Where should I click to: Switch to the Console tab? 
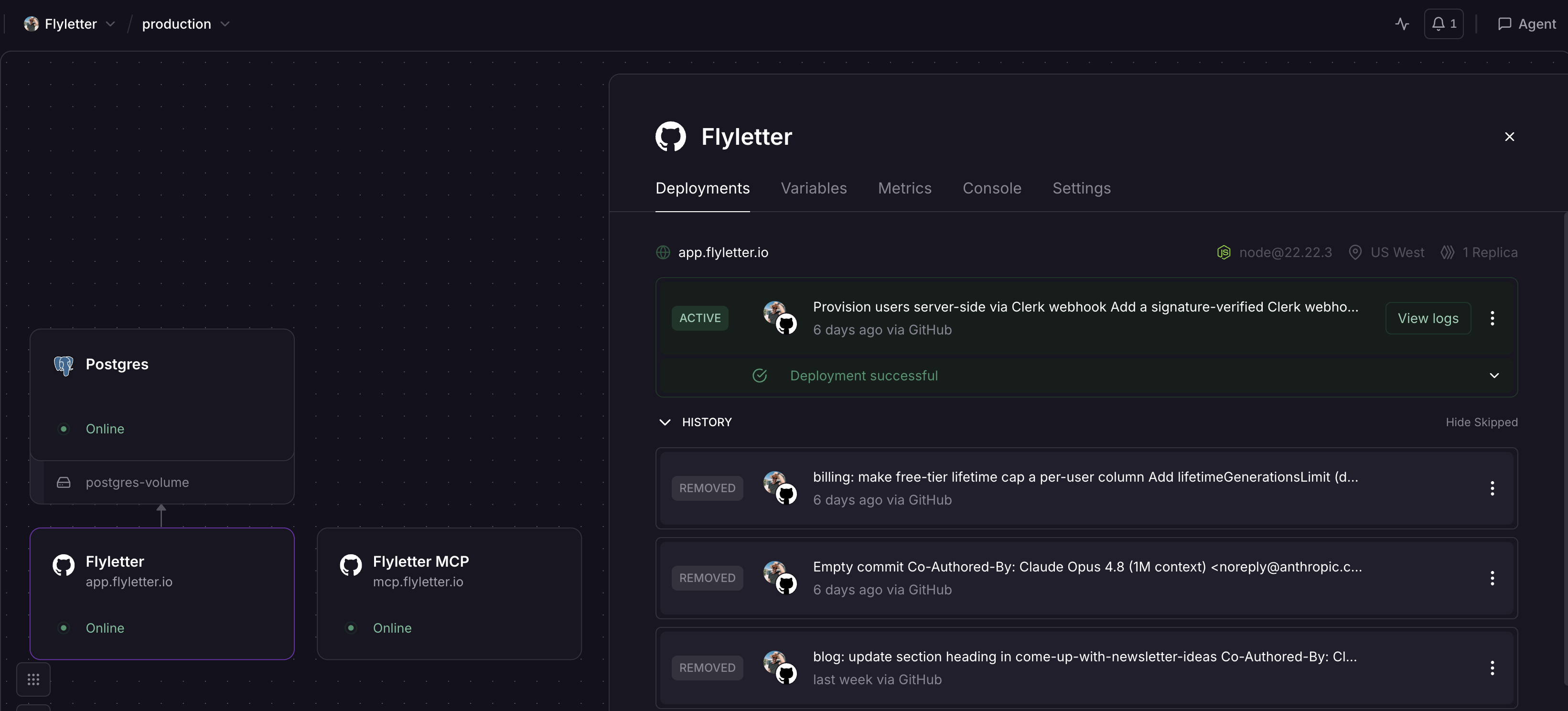tap(992, 188)
